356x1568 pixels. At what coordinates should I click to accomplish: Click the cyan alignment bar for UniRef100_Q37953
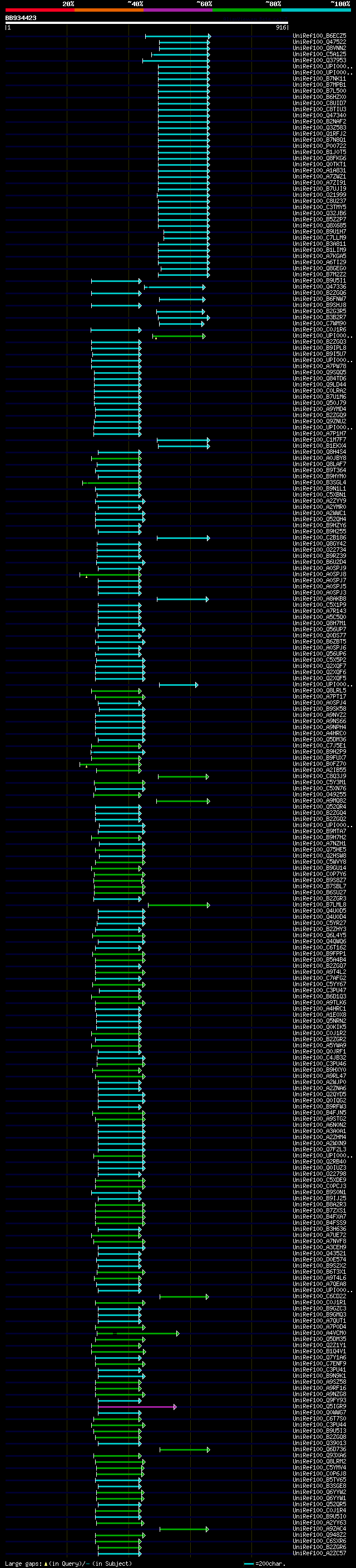[176, 60]
